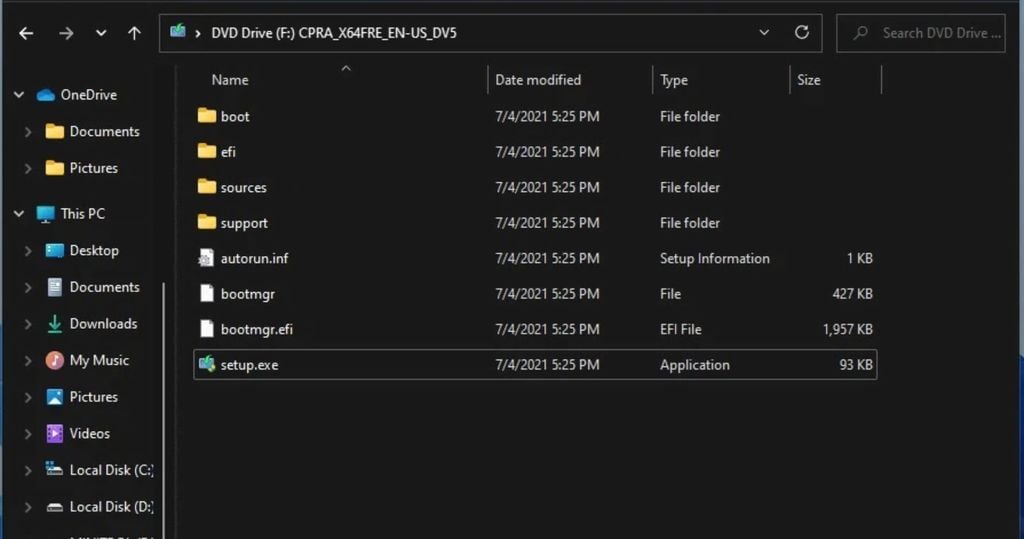Click the Setup Information type cell
The height and width of the screenshot is (539, 1024).
tap(714, 258)
